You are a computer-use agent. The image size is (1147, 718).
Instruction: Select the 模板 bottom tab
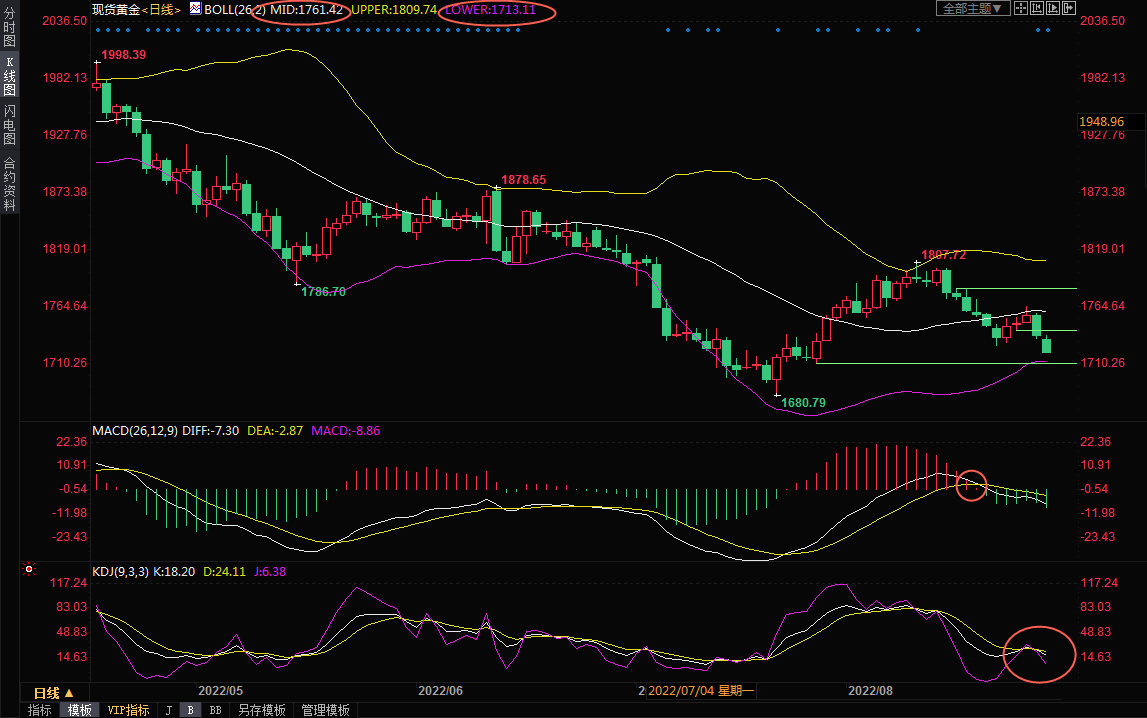click(80, 710)
